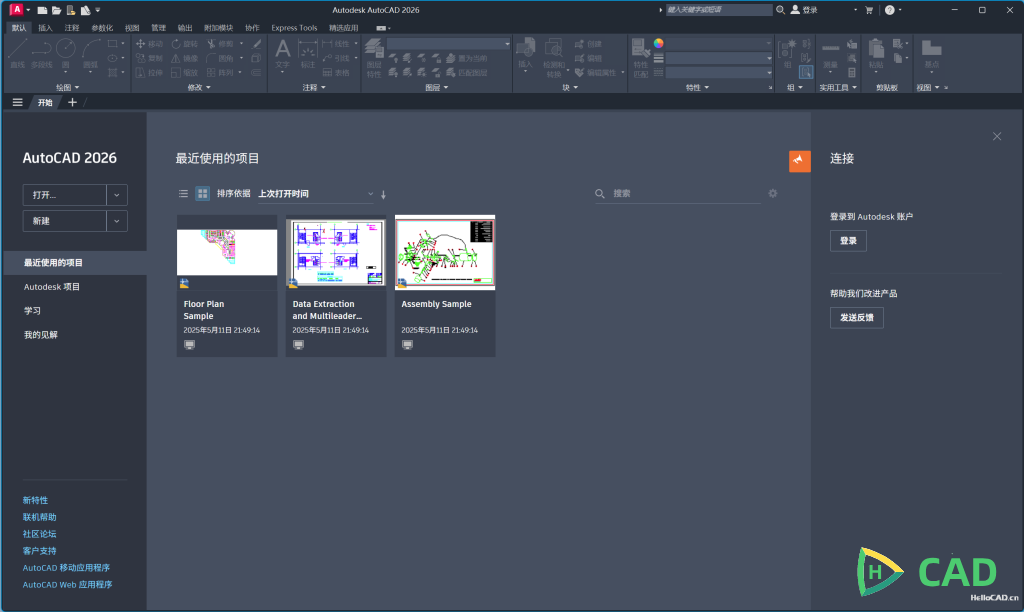Image resolution: width=1024 pixels, height=612 pixels.
Task: Switch recent files to list view
Action: coord(183,194)
